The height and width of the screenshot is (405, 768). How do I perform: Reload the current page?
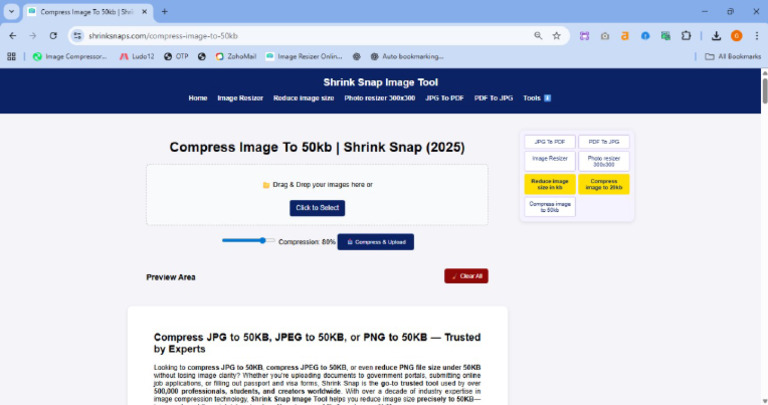click(x=53, y=36)
